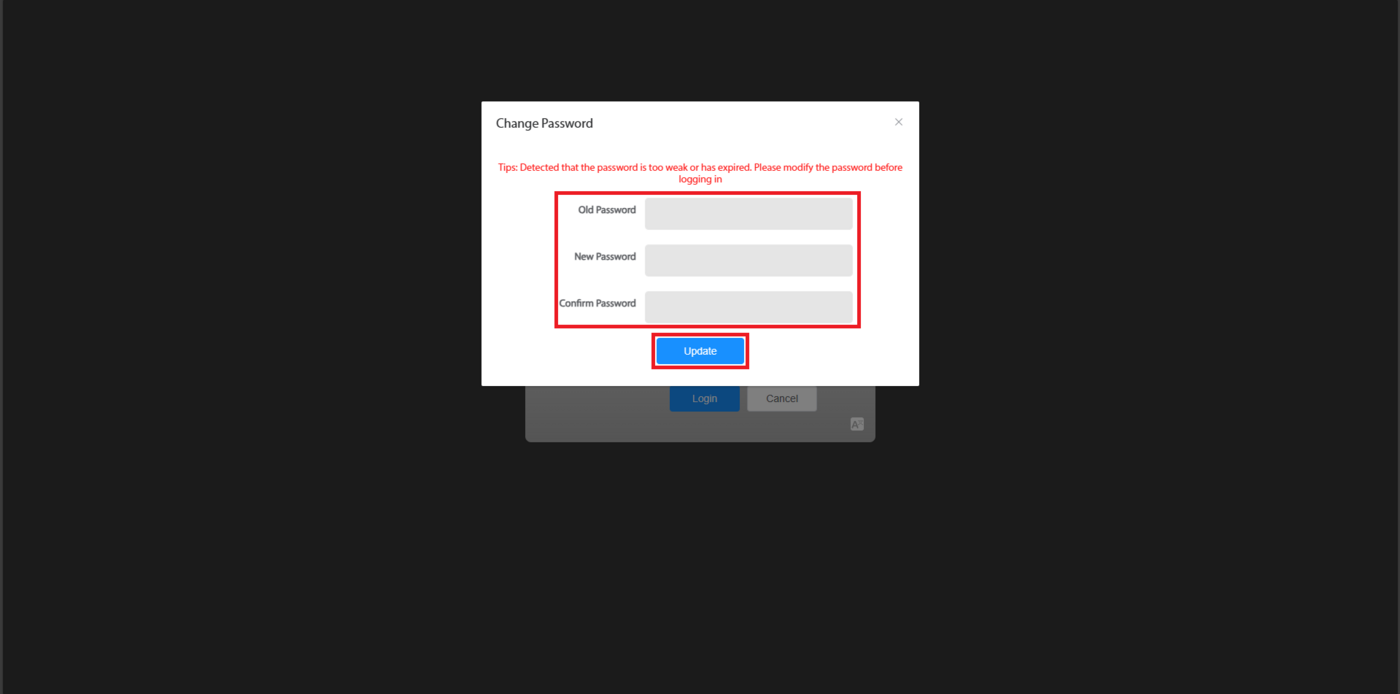Click the red Tips warning message
The height and width of the screenshot is (694, 1400).
coord(700,173)
